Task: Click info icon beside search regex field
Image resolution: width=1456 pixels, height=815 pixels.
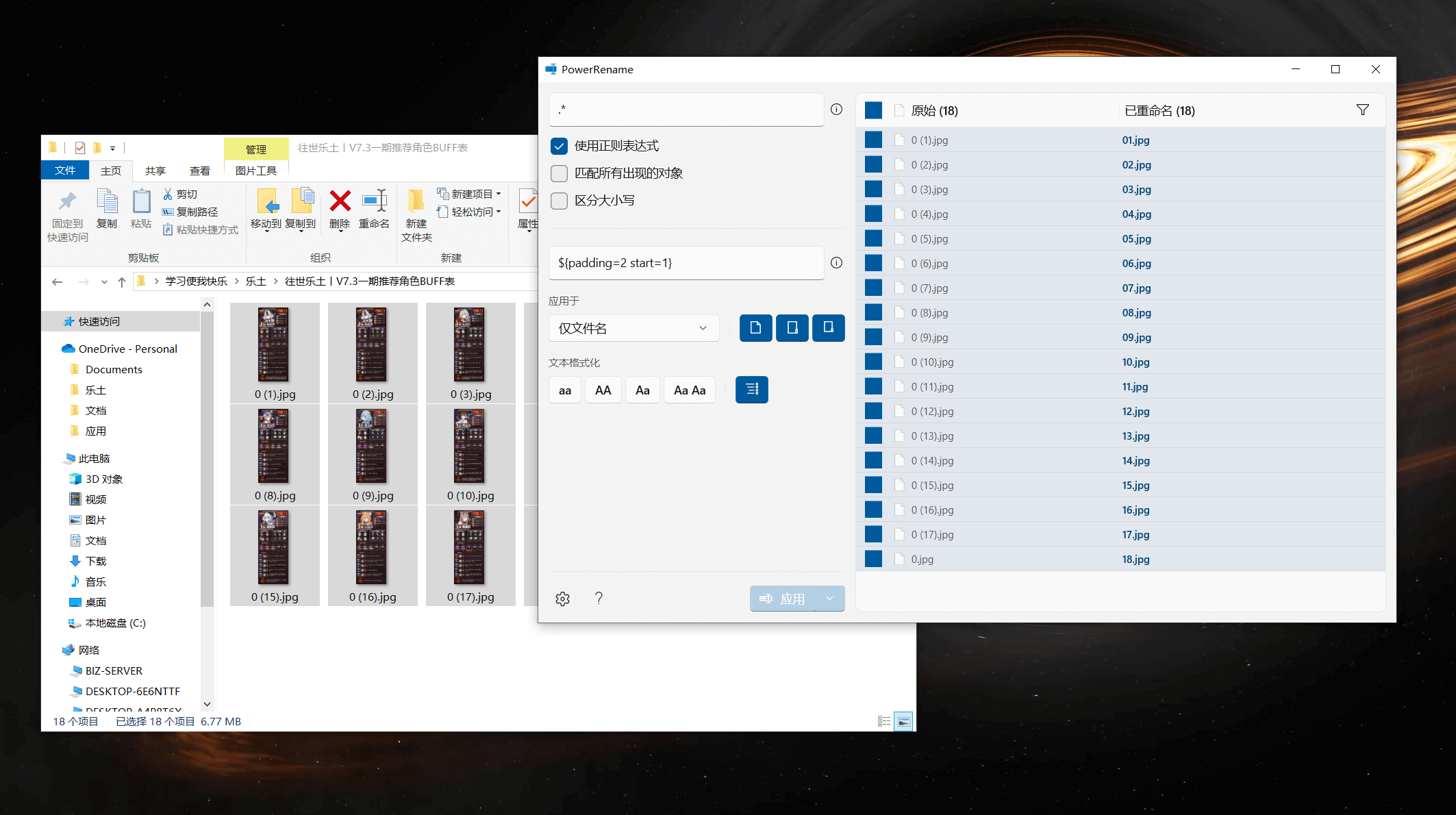Action: tap(836, 110)
